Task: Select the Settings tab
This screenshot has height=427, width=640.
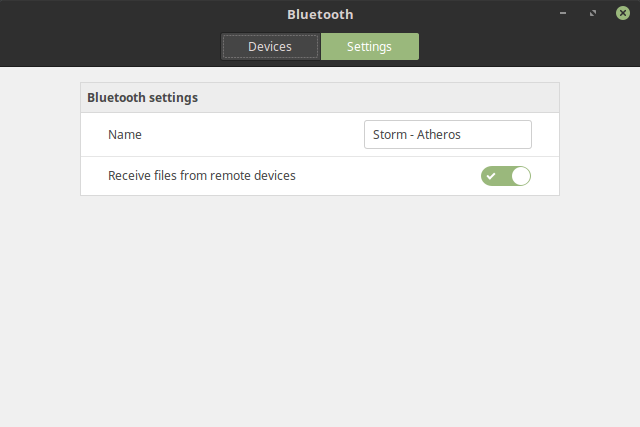Action: coord(370,47)
